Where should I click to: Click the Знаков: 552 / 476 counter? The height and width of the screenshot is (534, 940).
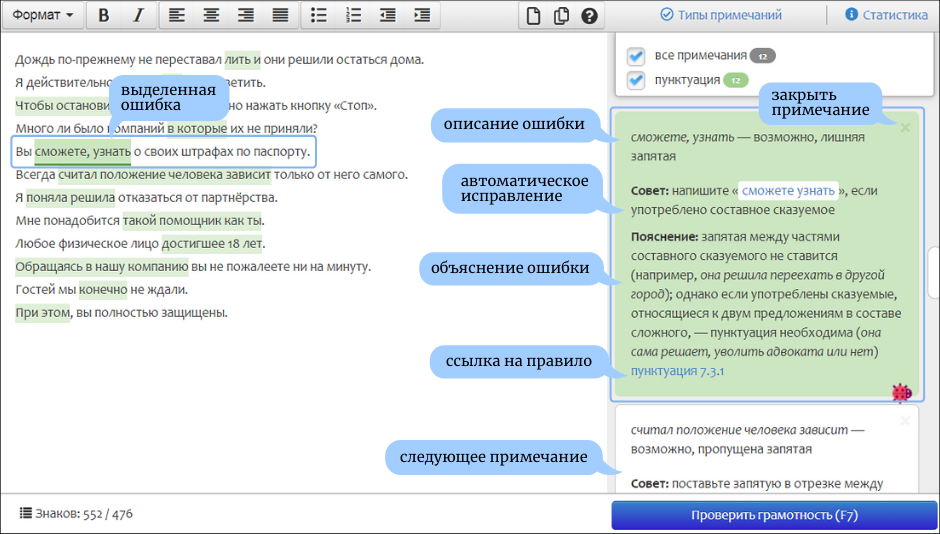[x=84, y=514]
